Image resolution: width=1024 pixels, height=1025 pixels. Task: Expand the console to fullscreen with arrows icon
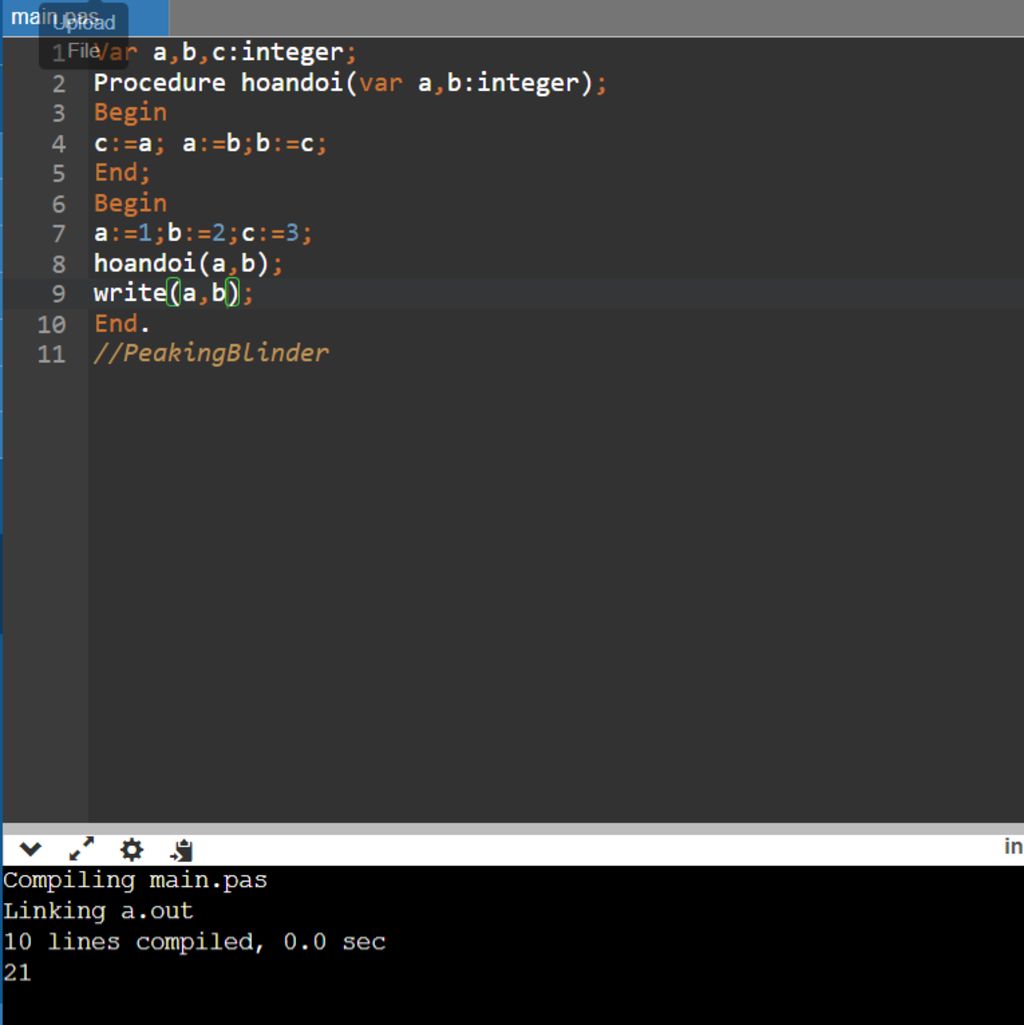pos(81,849)
